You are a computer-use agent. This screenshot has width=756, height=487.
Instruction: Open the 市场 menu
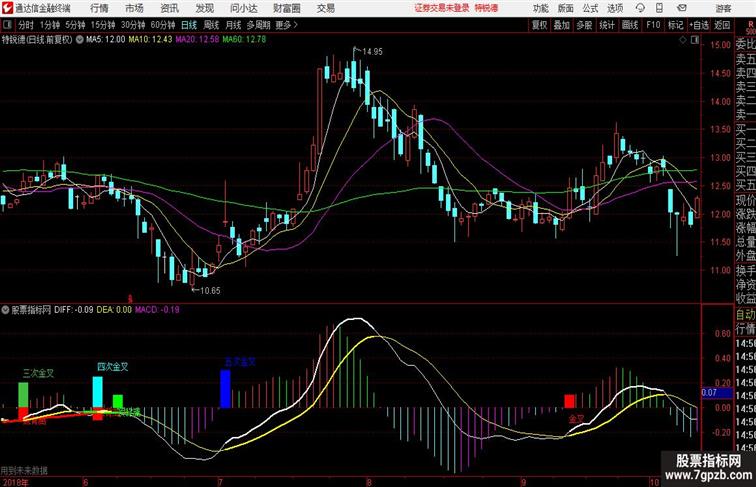click(135, 8)
